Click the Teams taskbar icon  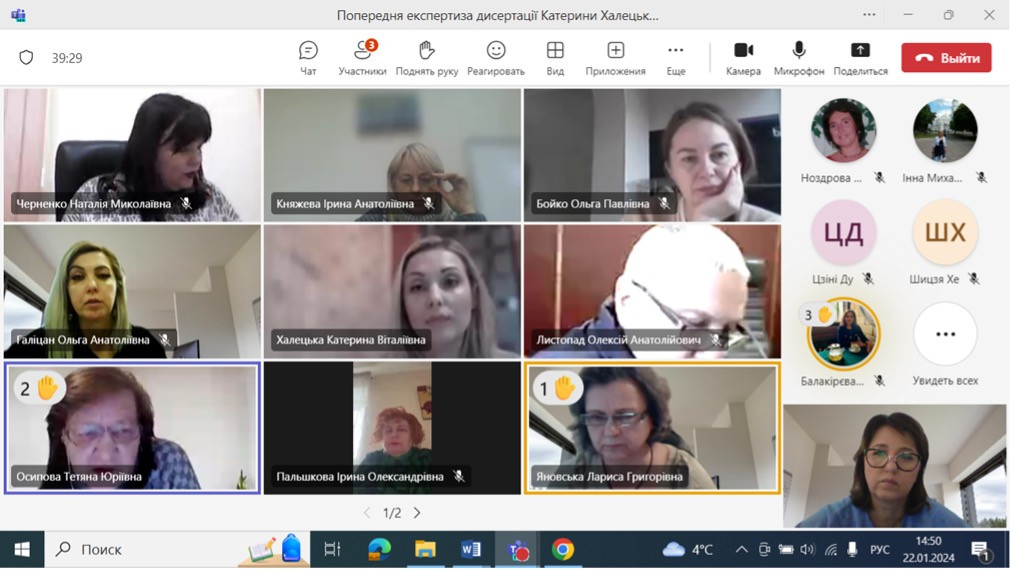tap(517, 549)
